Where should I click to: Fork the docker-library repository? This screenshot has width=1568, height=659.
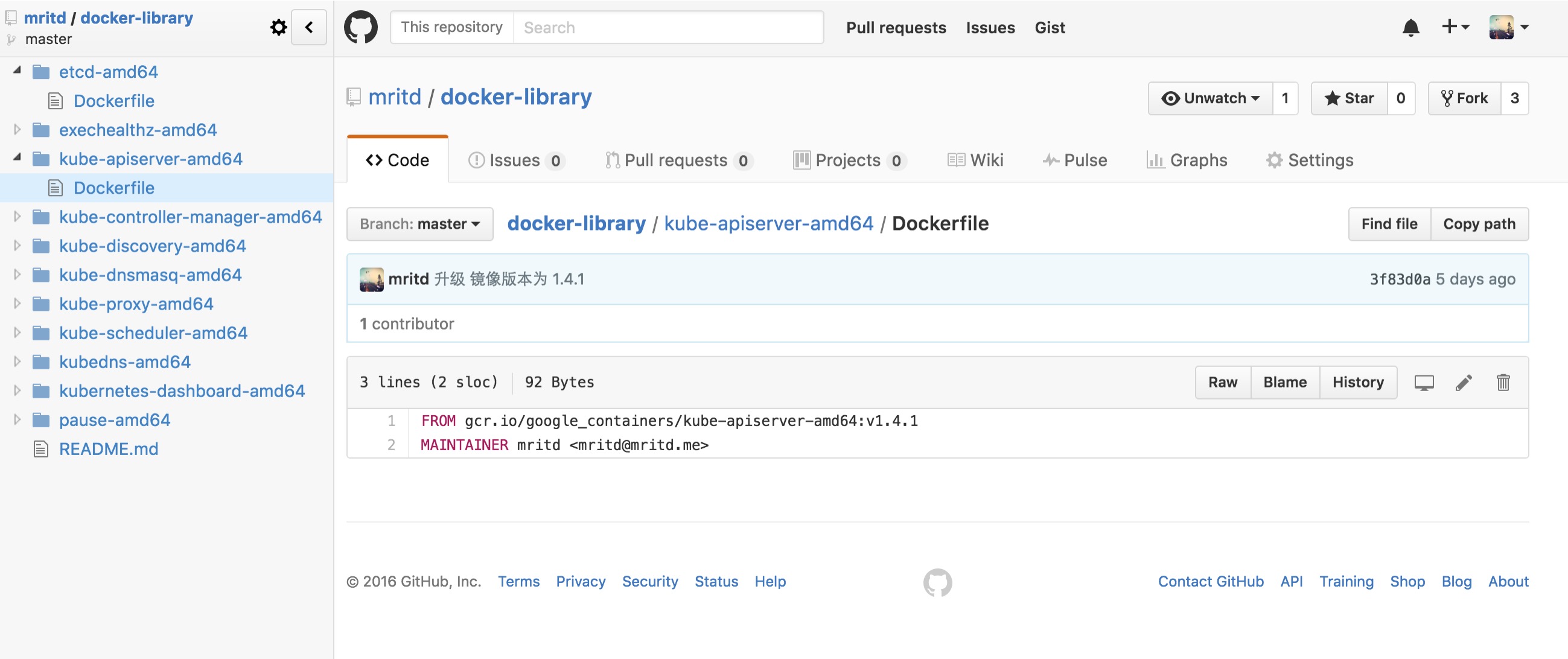pos(1465,98)
